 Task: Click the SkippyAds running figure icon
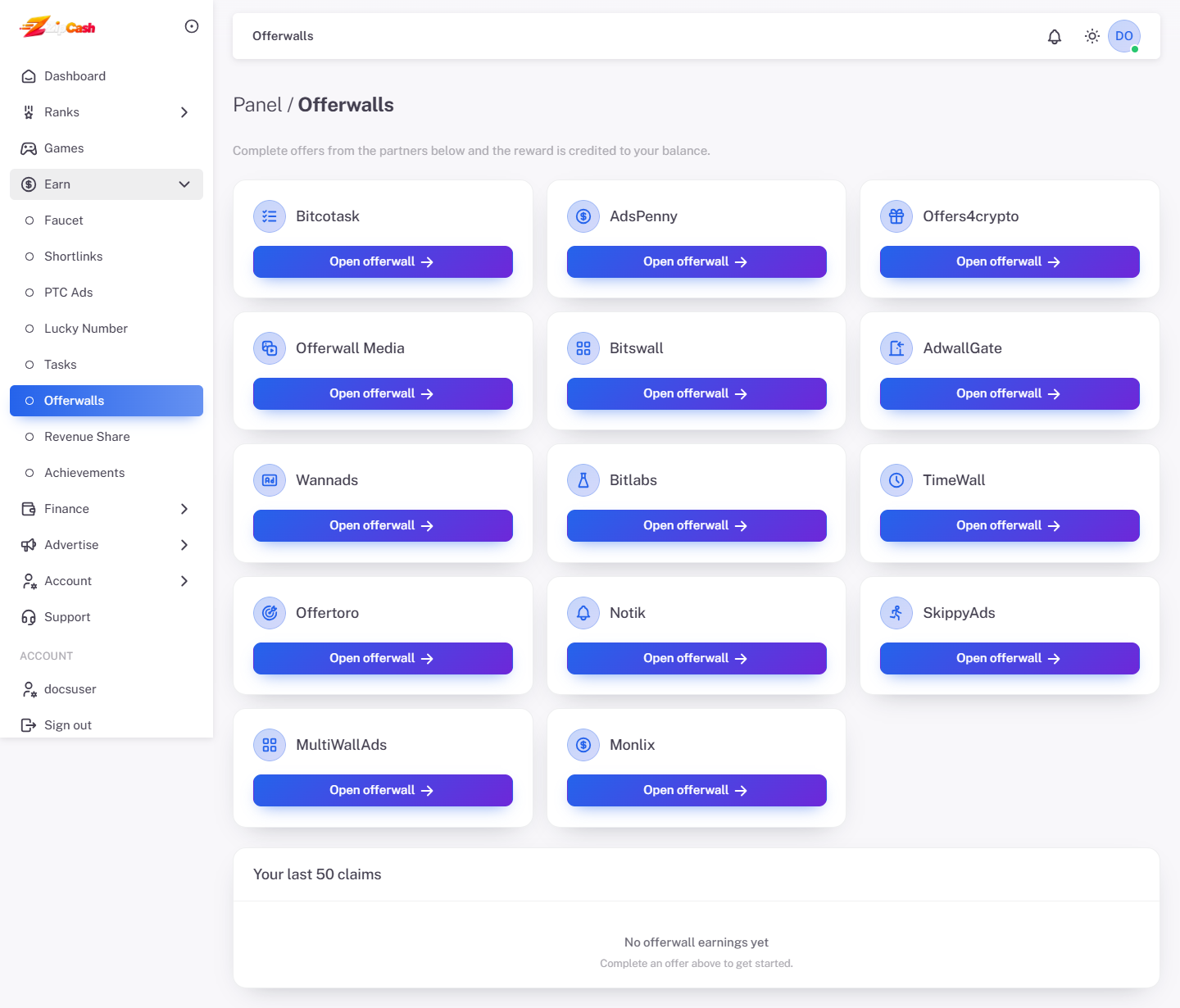[x=896, y=613]
